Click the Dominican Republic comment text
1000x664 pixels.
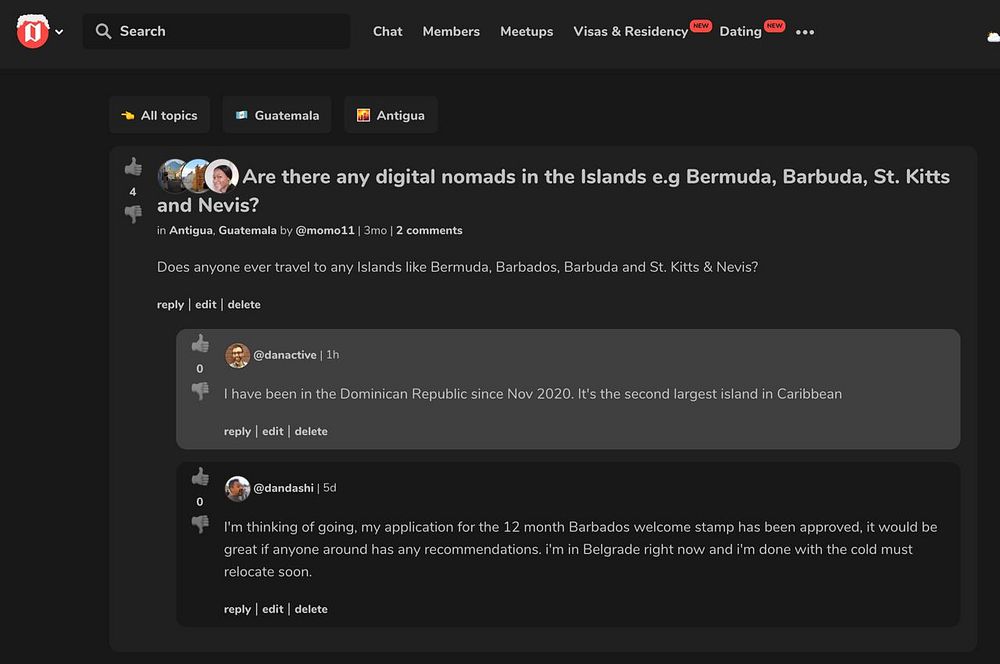[x=533, y=394]
